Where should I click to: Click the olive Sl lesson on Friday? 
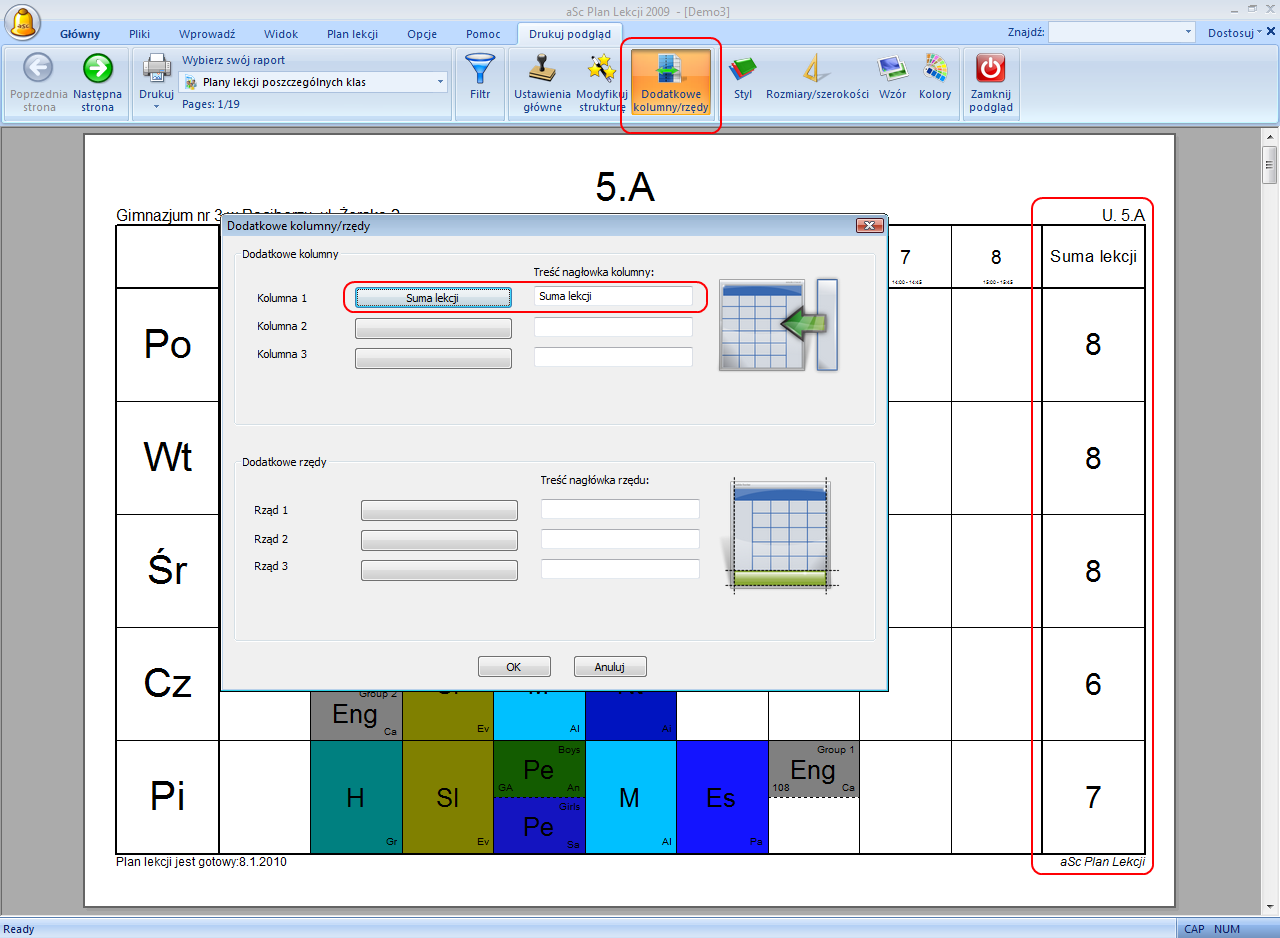(448, 797)
